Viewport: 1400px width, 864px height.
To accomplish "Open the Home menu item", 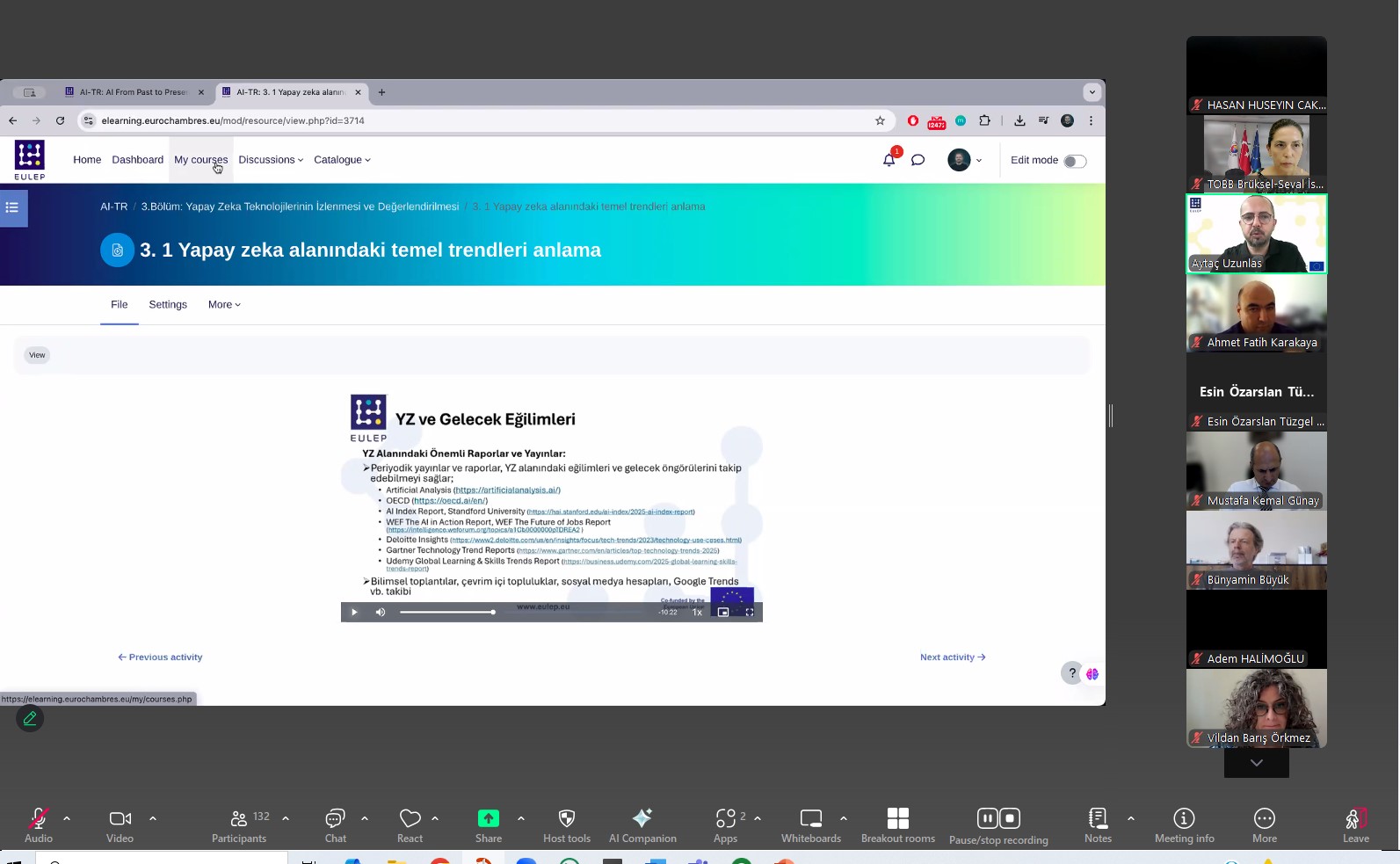I will click(87, 160).
